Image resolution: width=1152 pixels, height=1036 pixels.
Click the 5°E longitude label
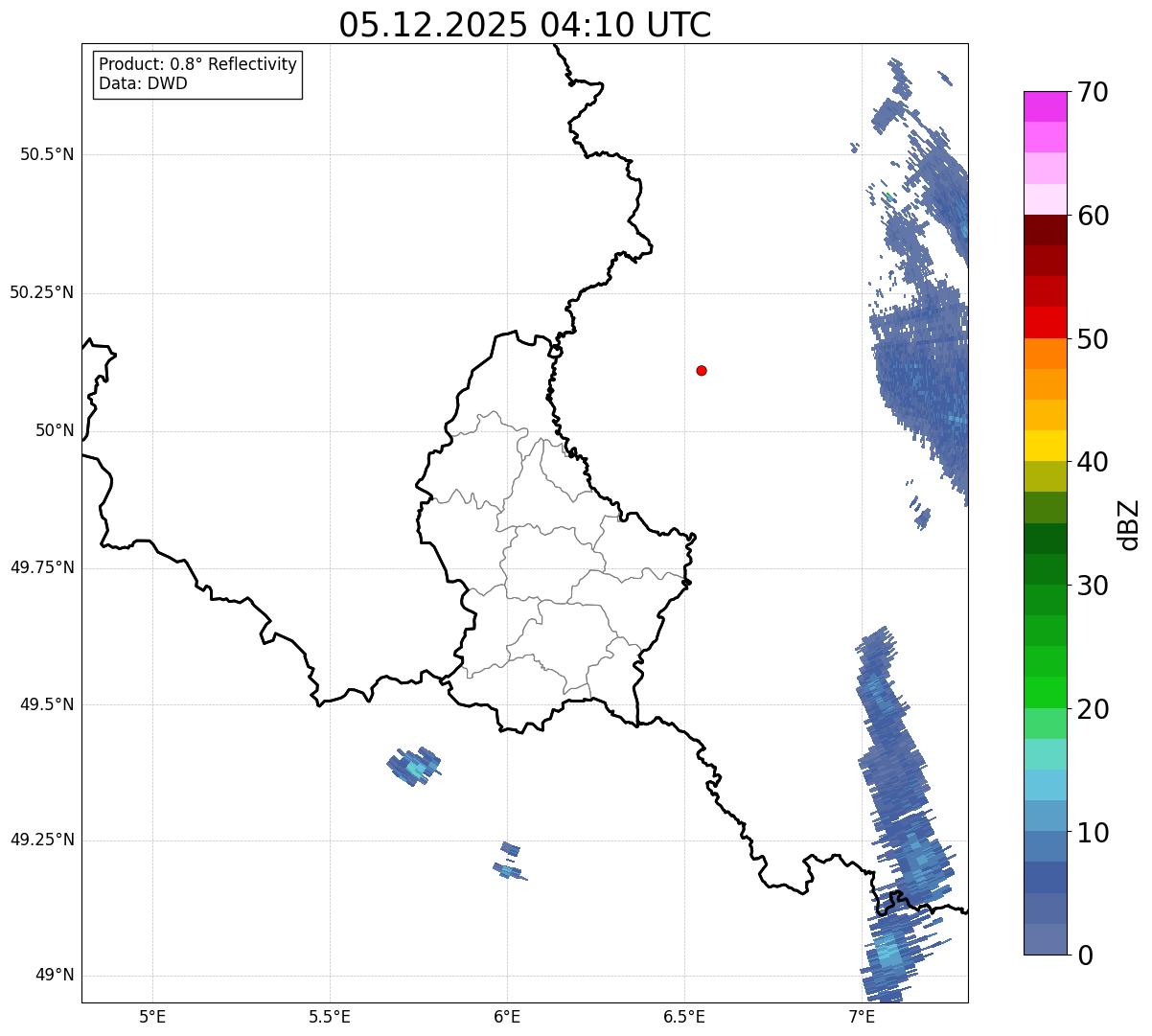tap(152, 1016)
